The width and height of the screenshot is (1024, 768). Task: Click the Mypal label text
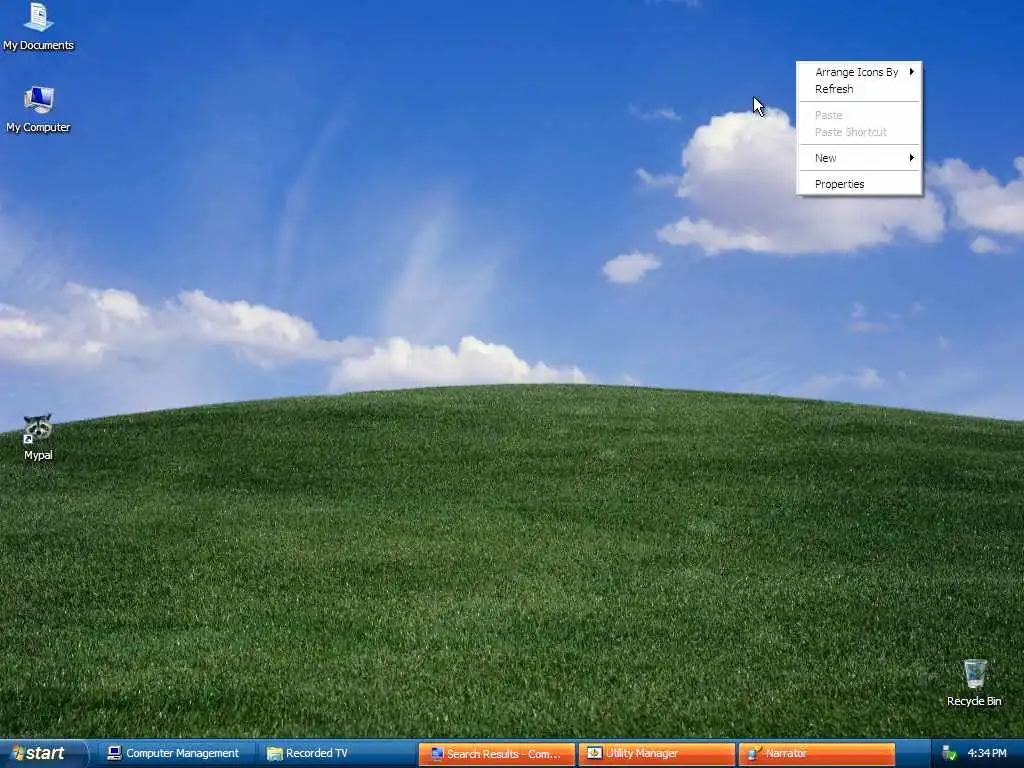coord(38,455)
